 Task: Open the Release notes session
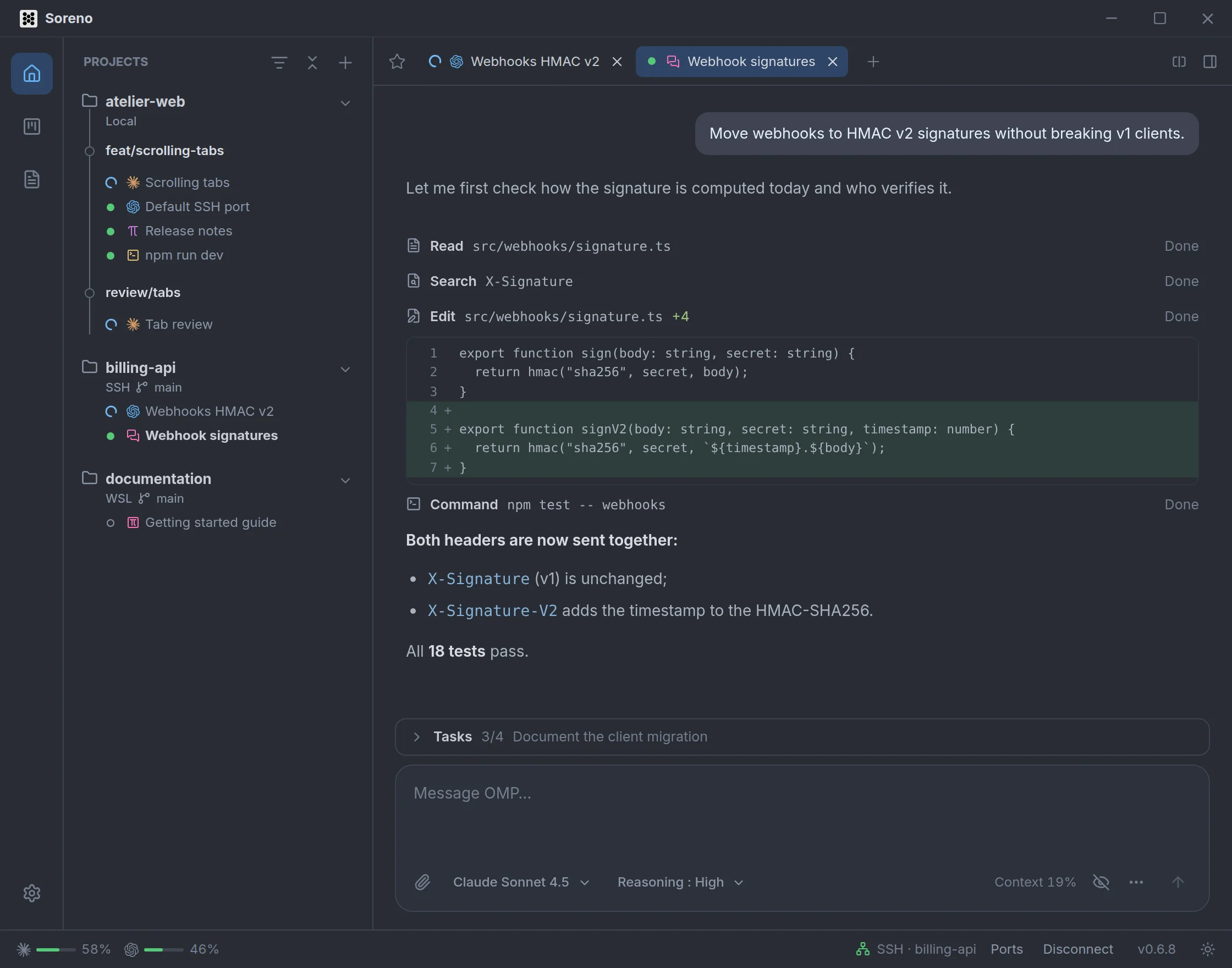coord(188,230)
